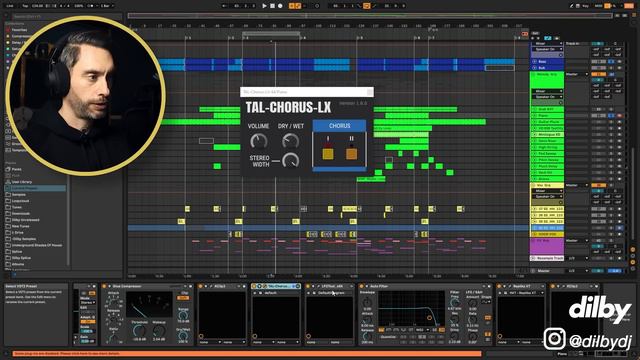
Task: Select User Library in browser places
Action: (x=22, y=182)
